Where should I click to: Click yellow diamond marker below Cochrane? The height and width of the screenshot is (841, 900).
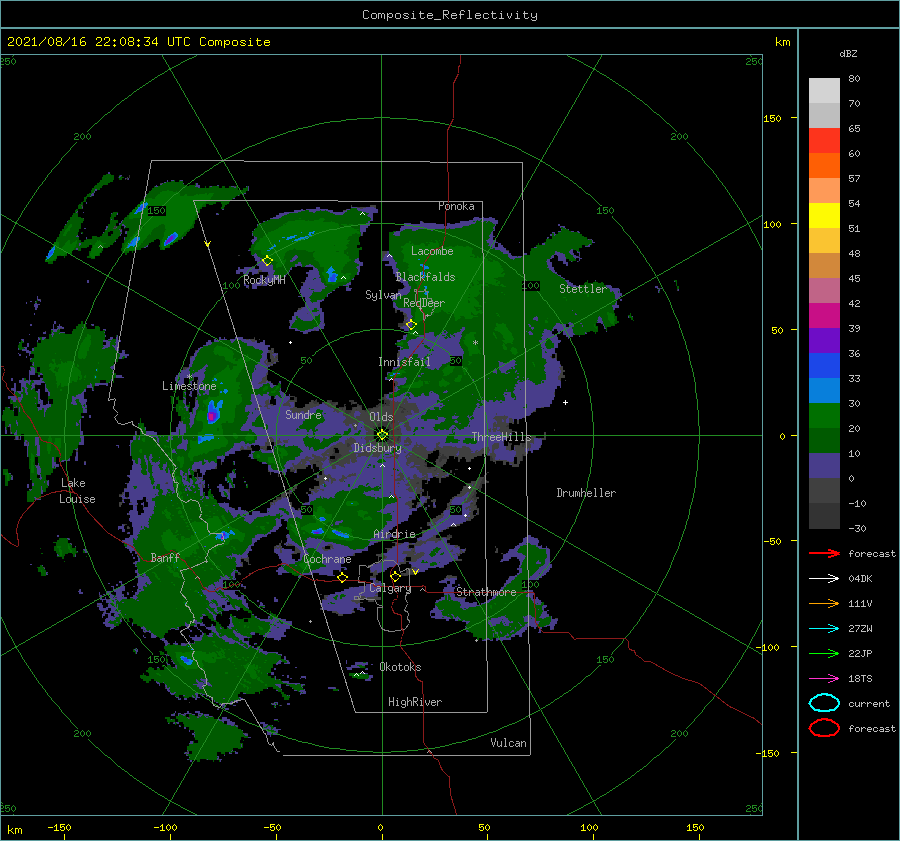point(342,577)
